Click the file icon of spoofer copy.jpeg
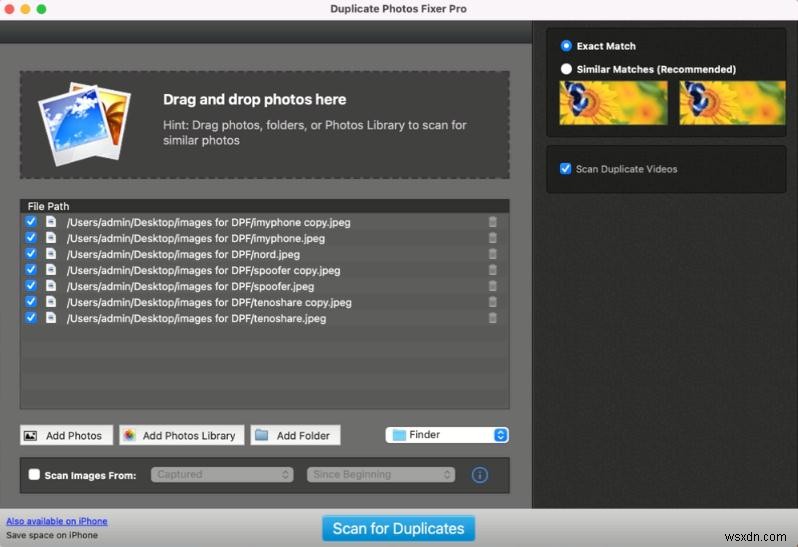 click(51, 270)
